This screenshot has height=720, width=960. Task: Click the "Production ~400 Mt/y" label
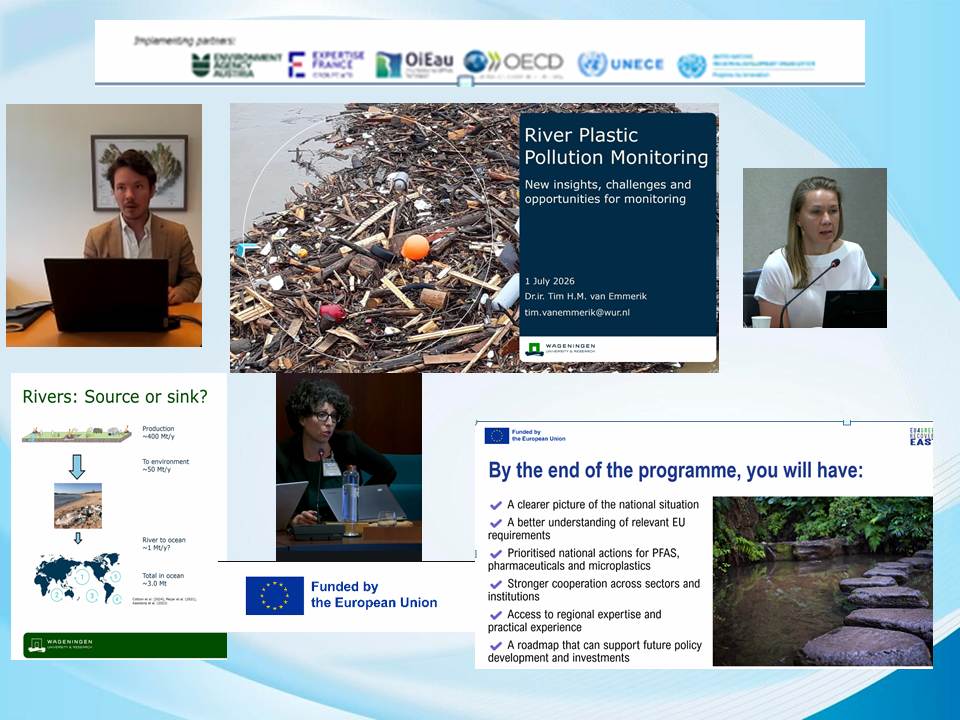(159, 432)
